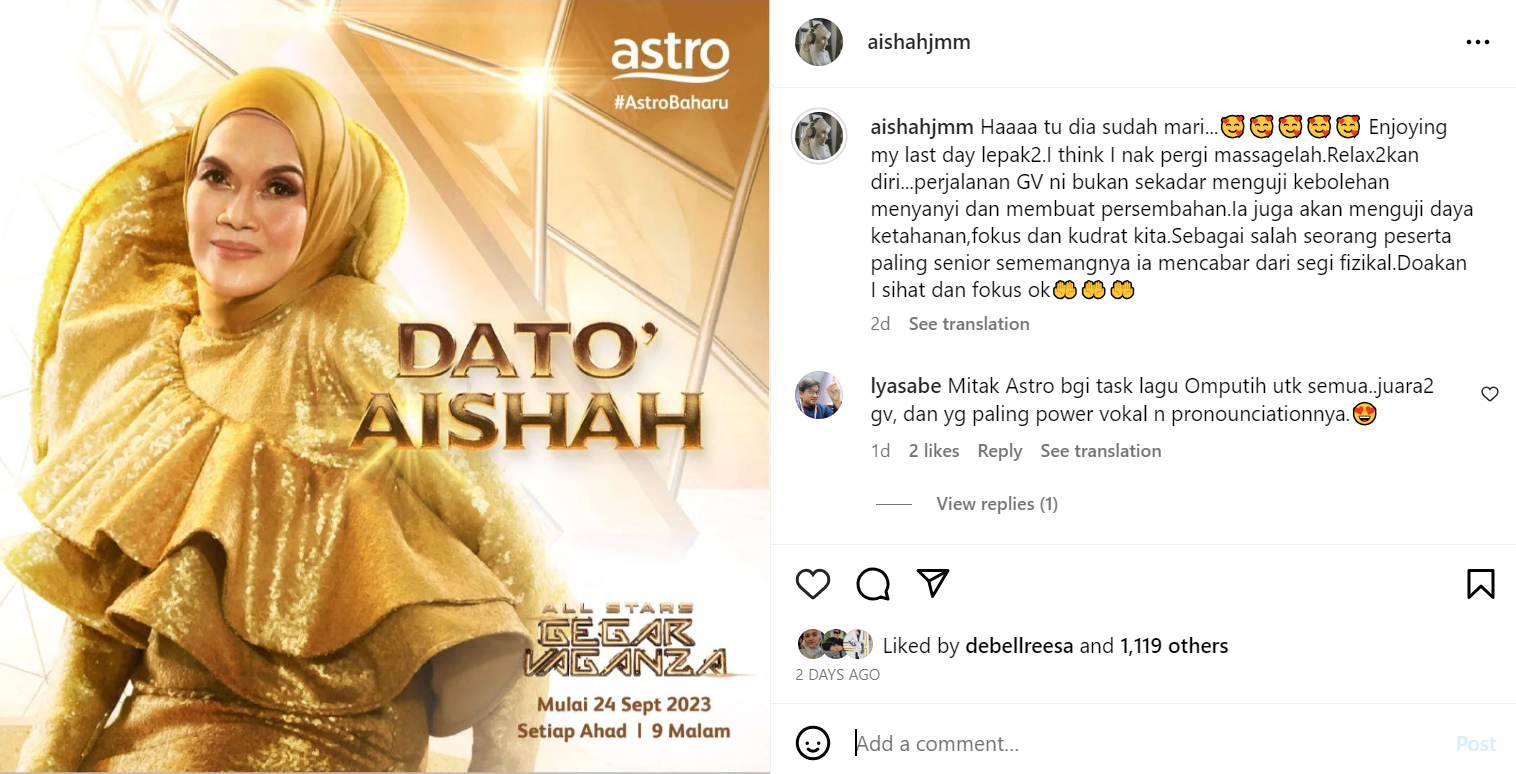The width and height of the screenshot is (1516, 774).
Task: Click aishahjmm avatar beside caption
Action: point(819,137)
